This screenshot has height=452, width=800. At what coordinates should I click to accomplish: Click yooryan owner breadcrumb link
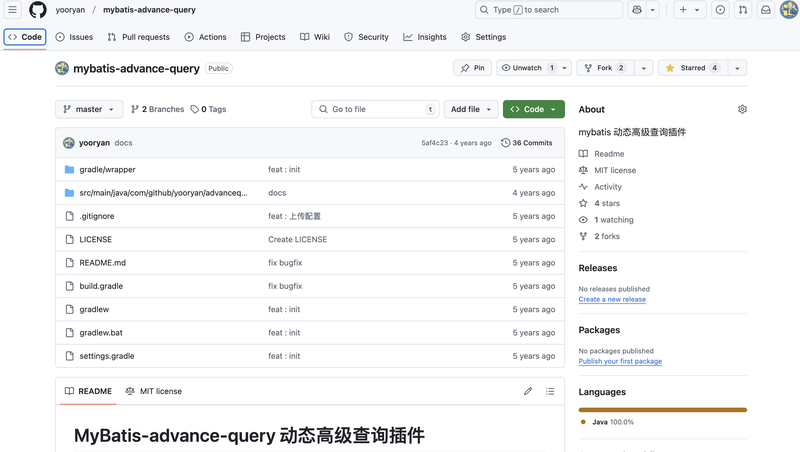tap(70, 10)
